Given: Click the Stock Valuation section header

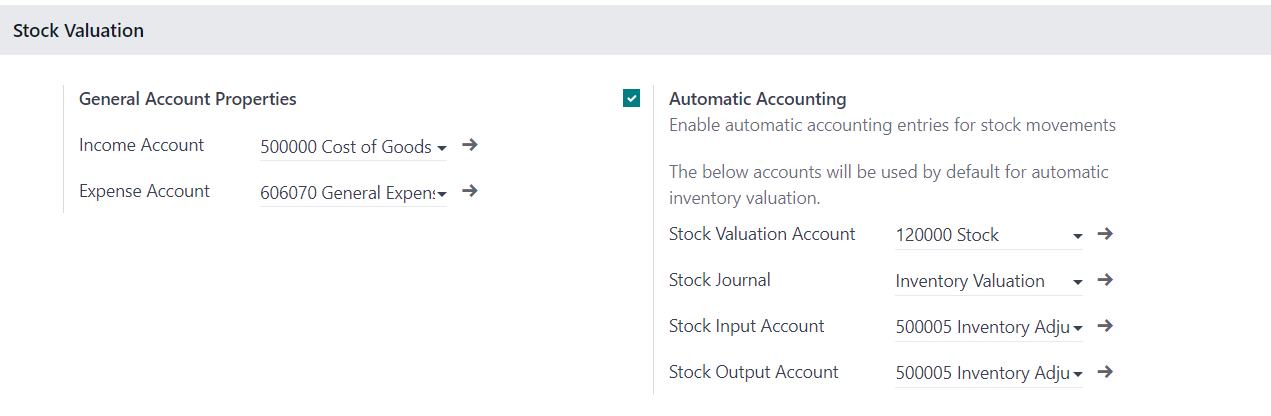Looking at the screenshot, I should click(78, 31).
